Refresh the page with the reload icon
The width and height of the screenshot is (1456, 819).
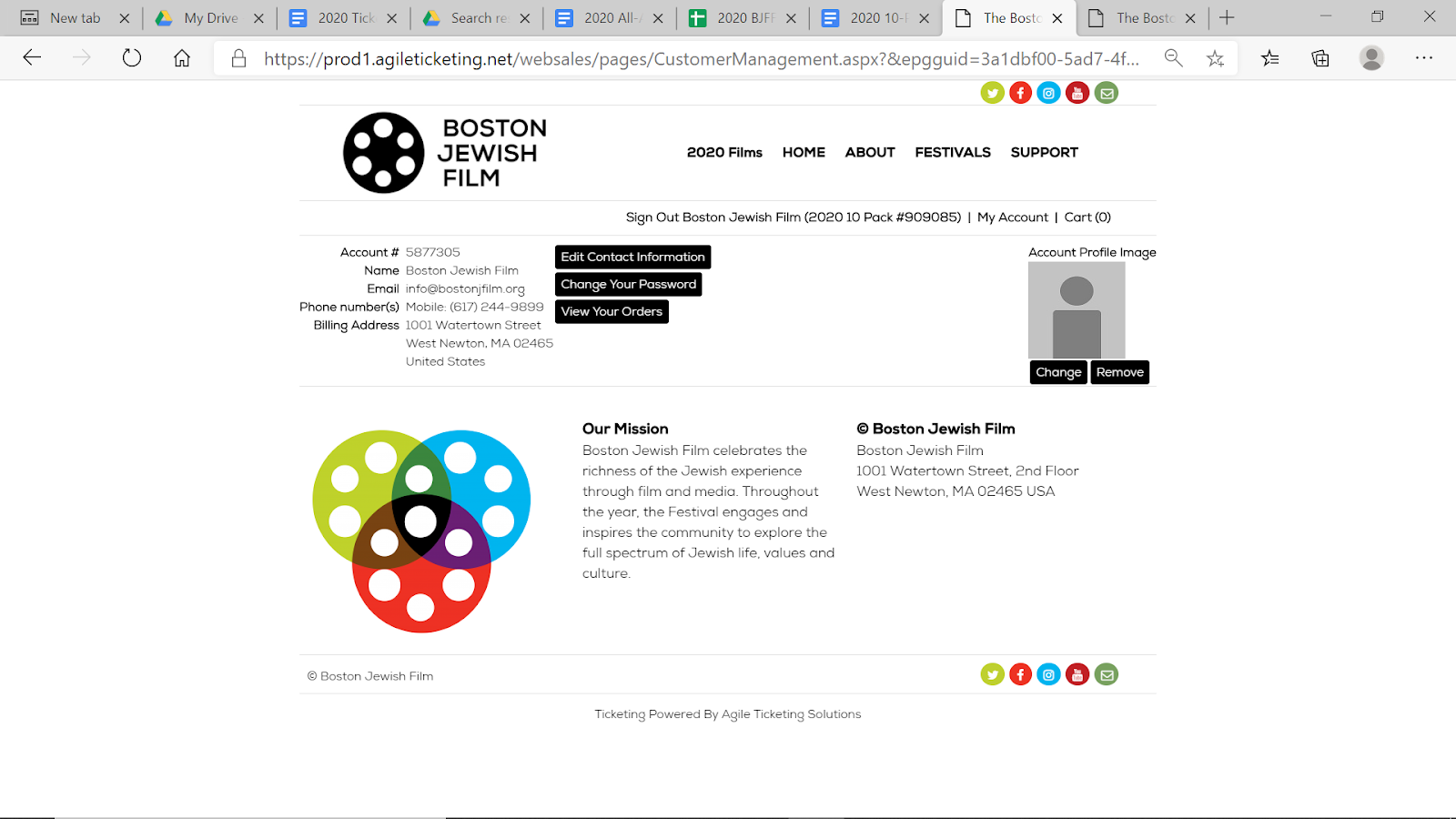[x=132, y=58]
